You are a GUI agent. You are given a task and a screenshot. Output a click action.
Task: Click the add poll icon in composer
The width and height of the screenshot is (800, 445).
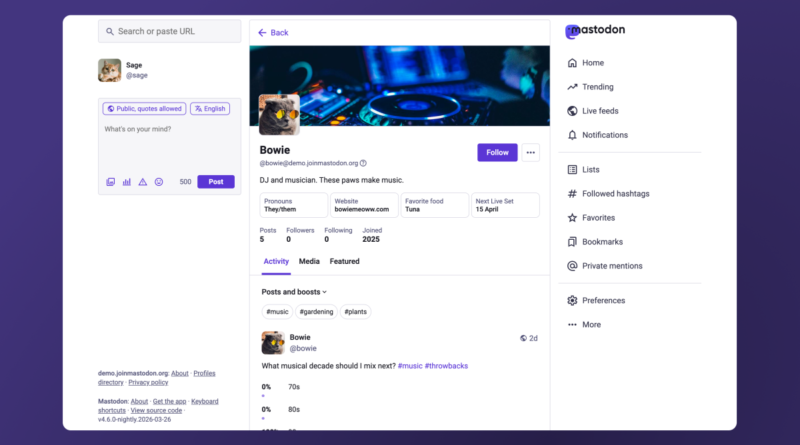[x=127, y=182]
